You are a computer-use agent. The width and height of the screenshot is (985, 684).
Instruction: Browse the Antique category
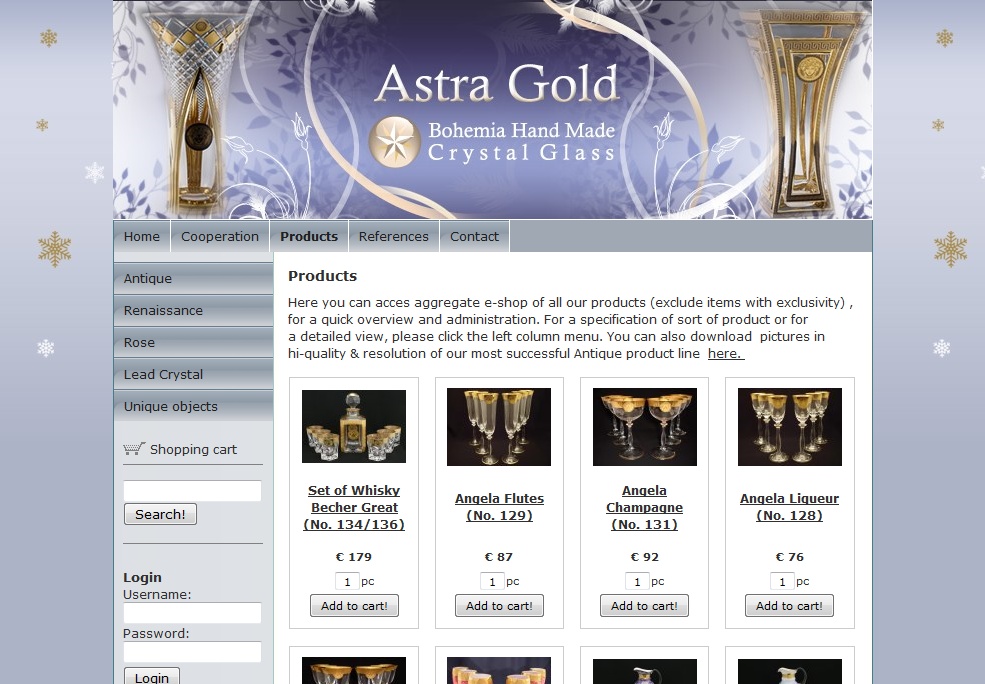tap(193, 278)
